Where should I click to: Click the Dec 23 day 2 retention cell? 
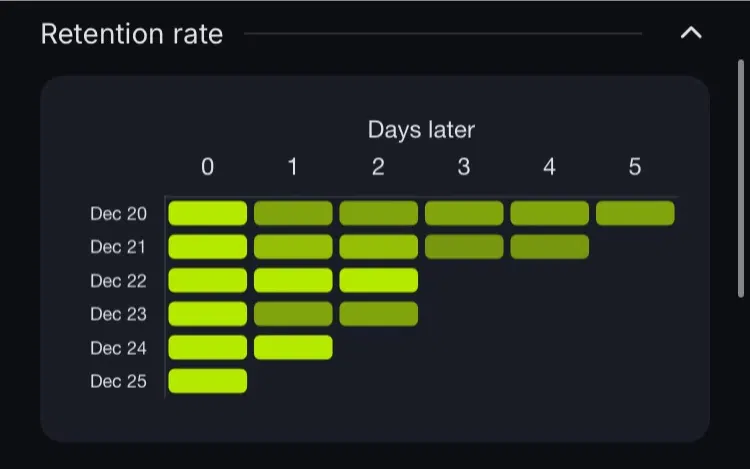tap(378, 314)
